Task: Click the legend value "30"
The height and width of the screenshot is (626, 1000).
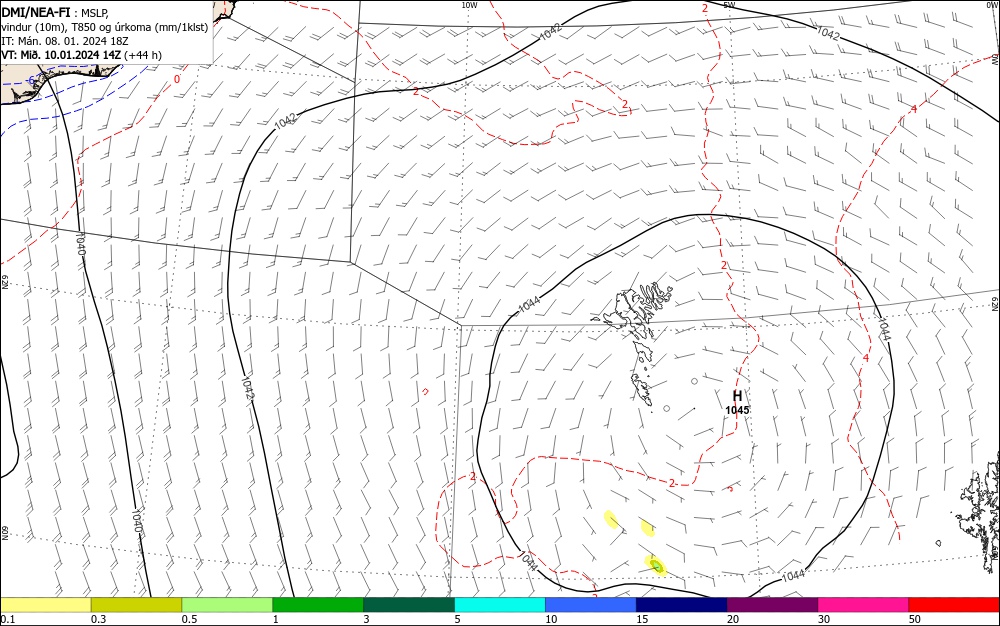Action: [824, 619]
